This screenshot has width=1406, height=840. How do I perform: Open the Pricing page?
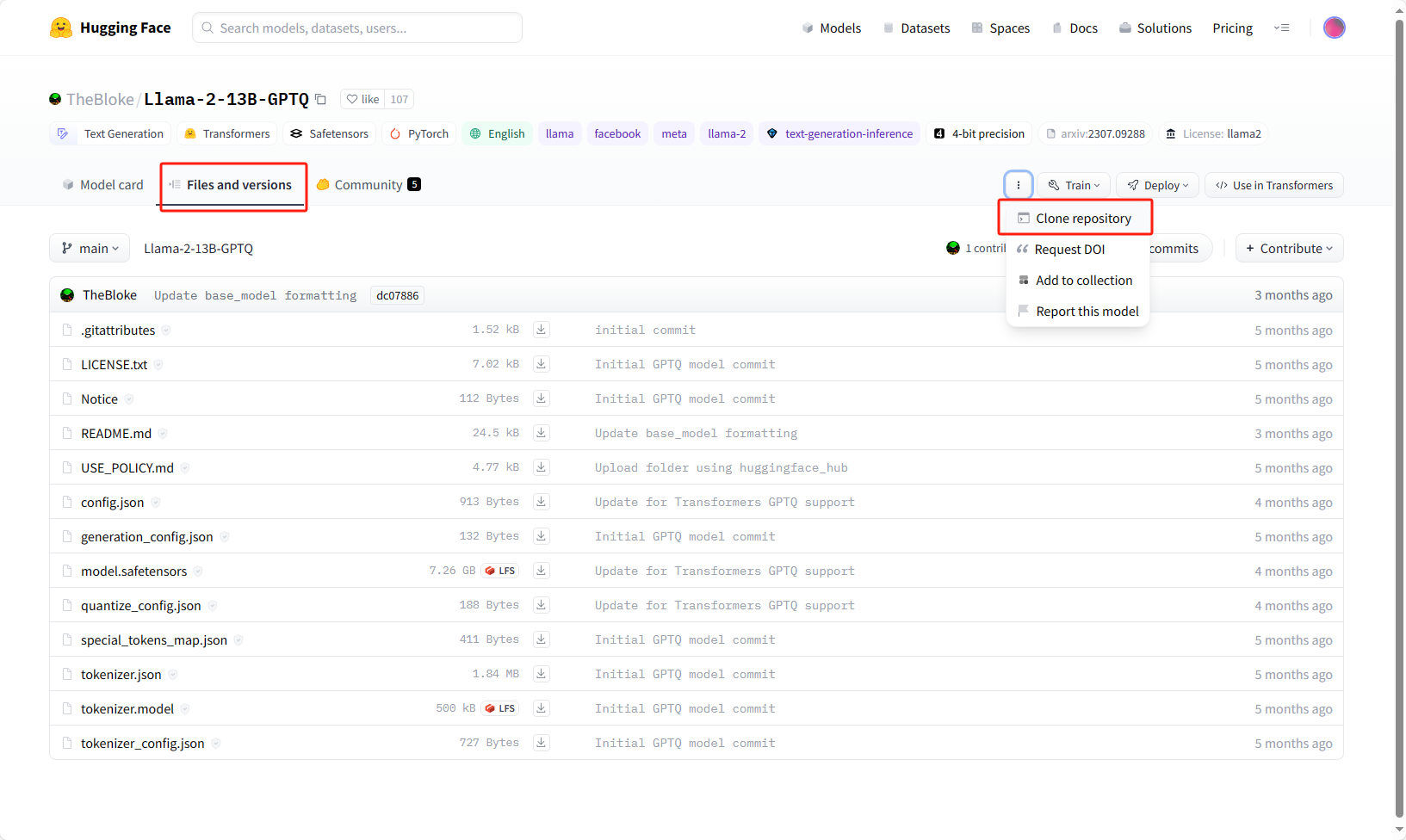(x=1232, y=28)
